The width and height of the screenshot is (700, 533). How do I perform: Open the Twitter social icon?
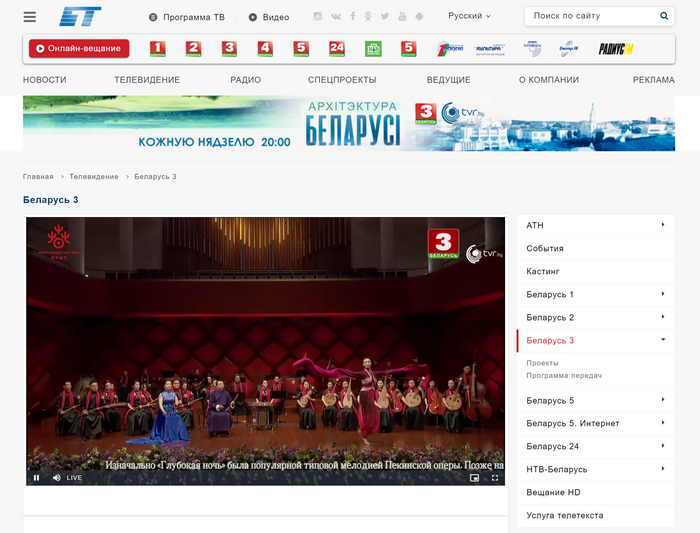point(385,17)
